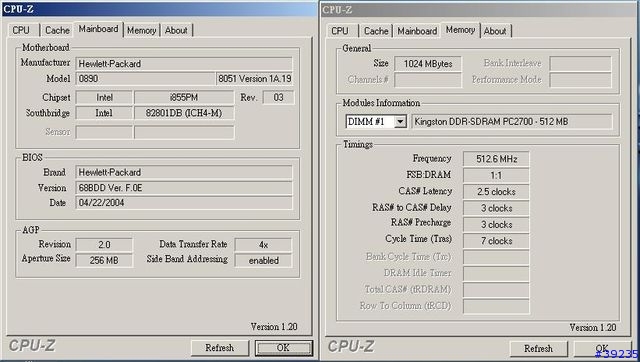Screen dimensions: 640x362
Task: Click Side Band Addressing value enabled
Action: (263, 260)
